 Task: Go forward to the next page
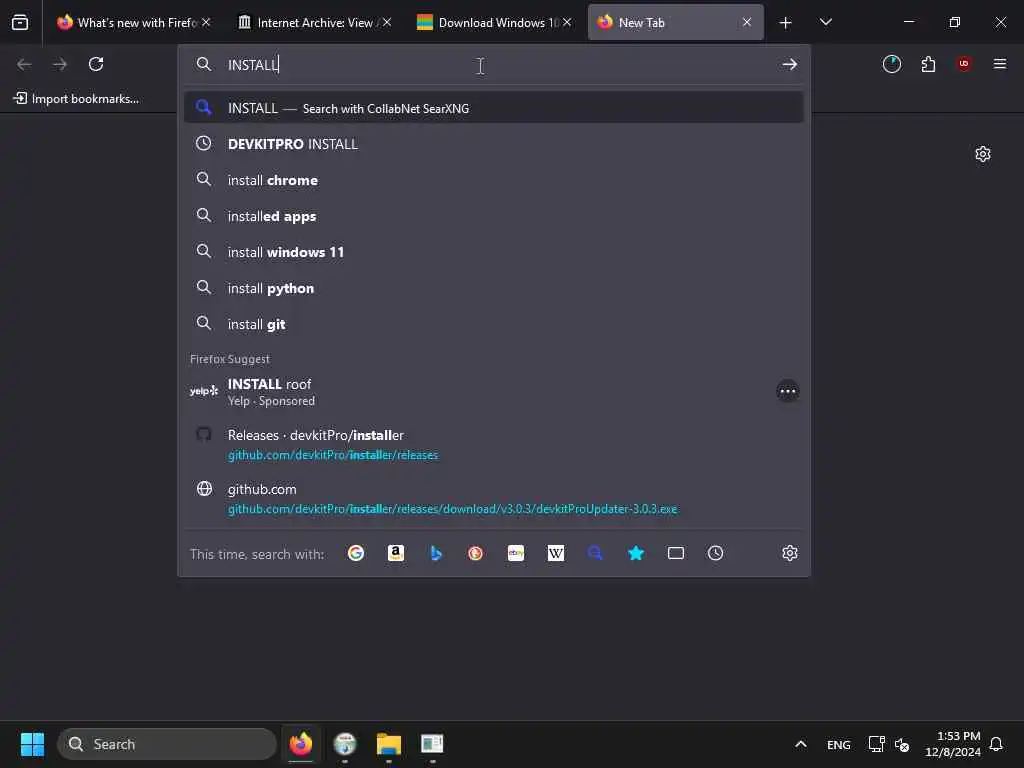[60, 64]
